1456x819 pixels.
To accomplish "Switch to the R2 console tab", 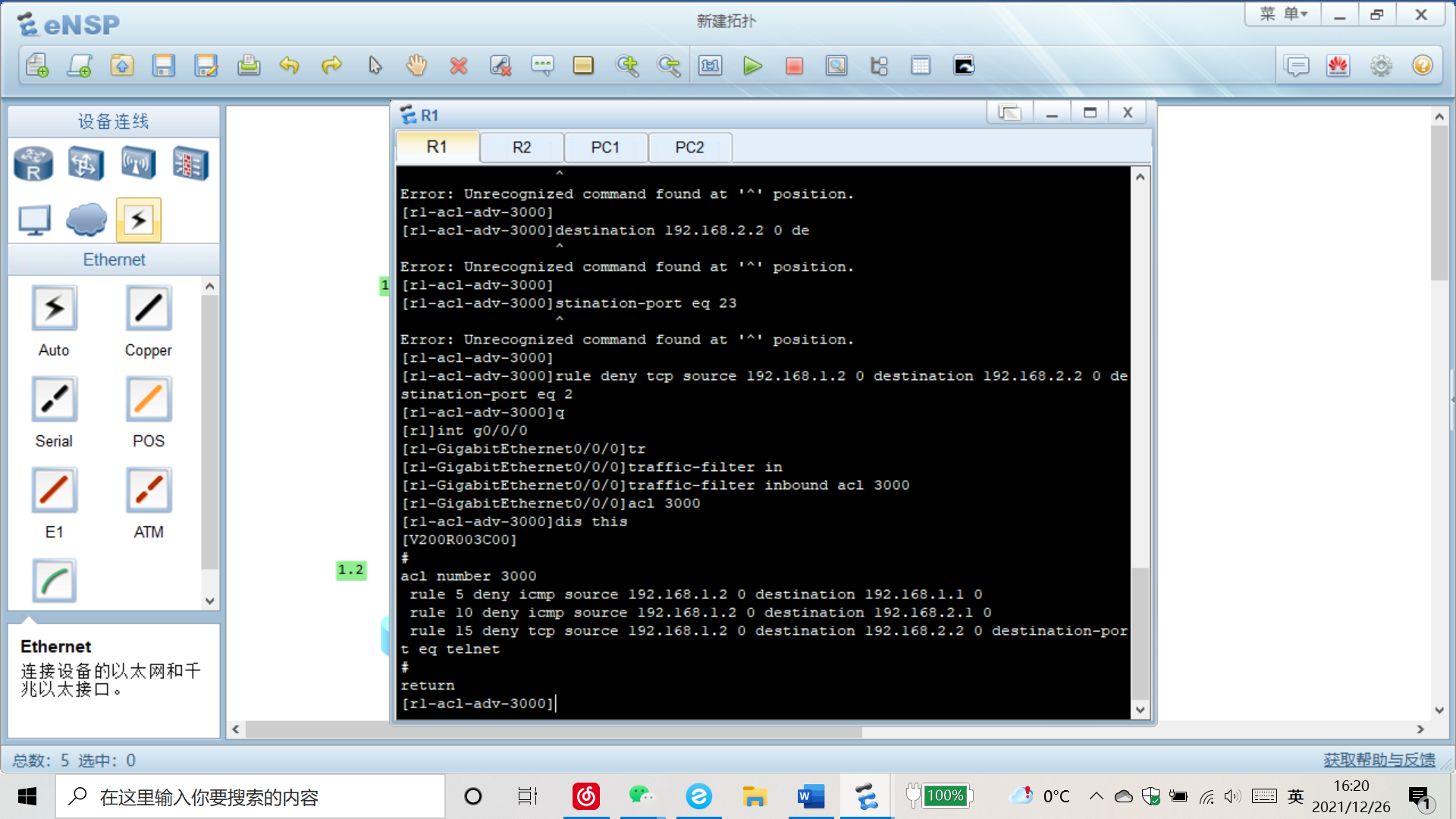I will (x=522, y=147).
